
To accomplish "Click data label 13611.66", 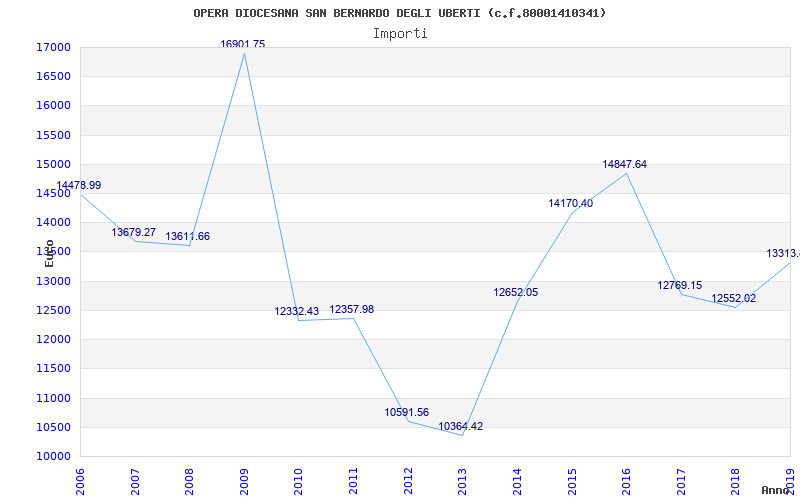I will pyautogui.click(x=187, y=236).
